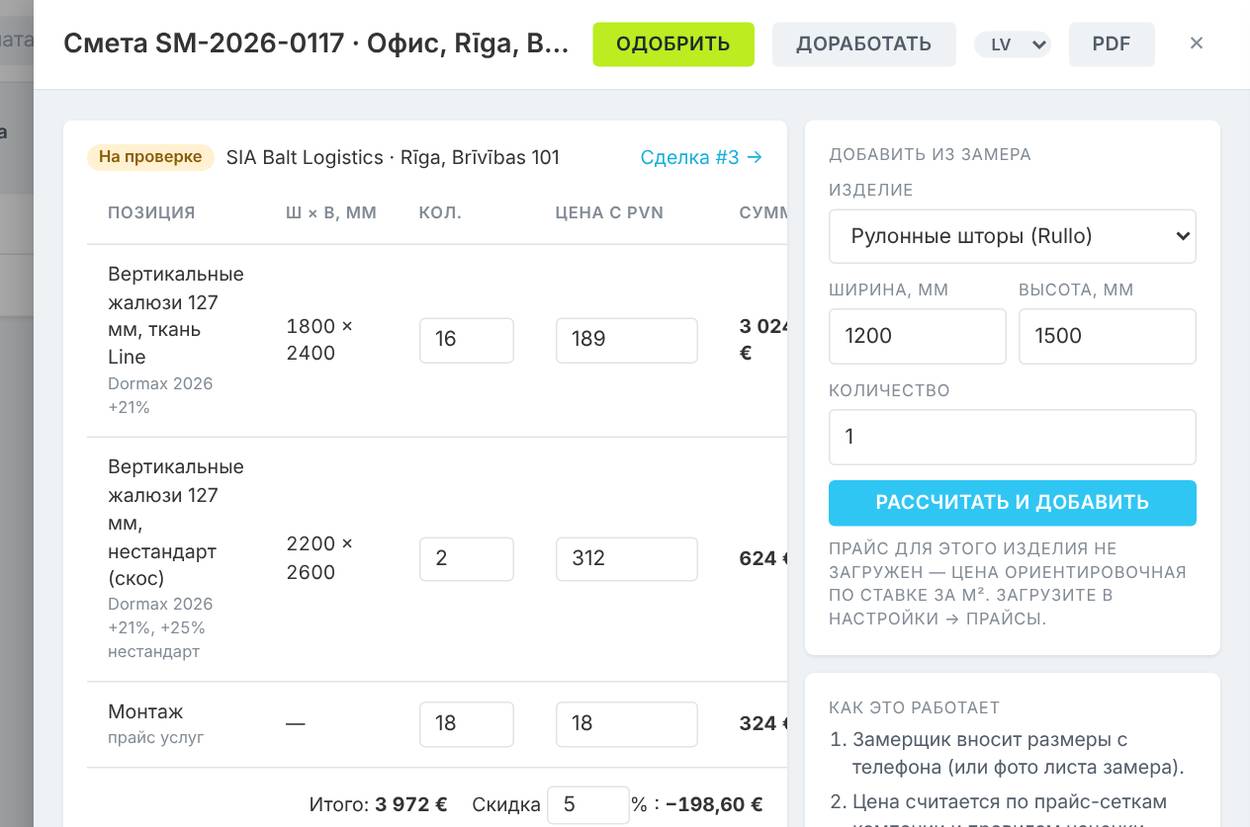The width and height of the screenshot is (1250, 827).
Task: Edit quantity 2 for нестандарт (скос) blinds
Action: (466, 558)
